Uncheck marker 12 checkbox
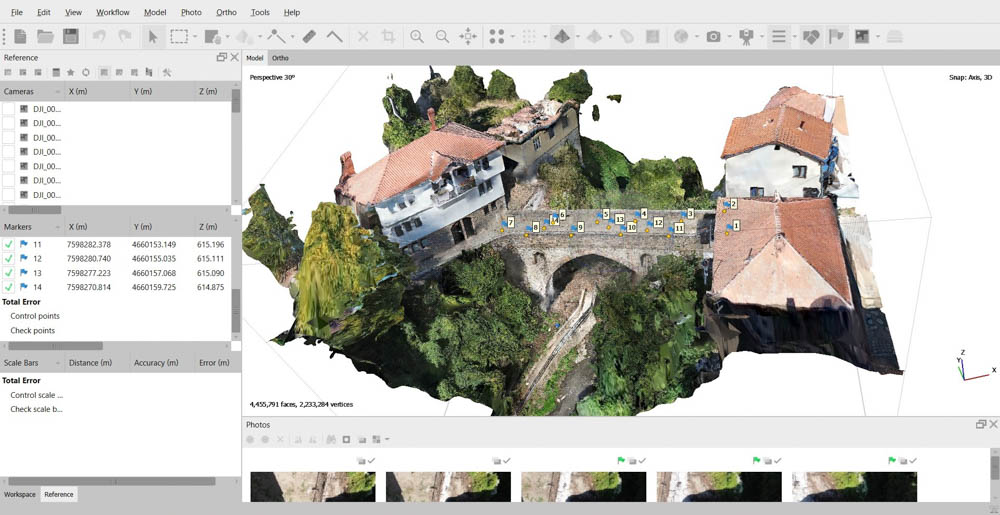The width and height of the screenshot is (1000, 515). click(x=8, y=259)
